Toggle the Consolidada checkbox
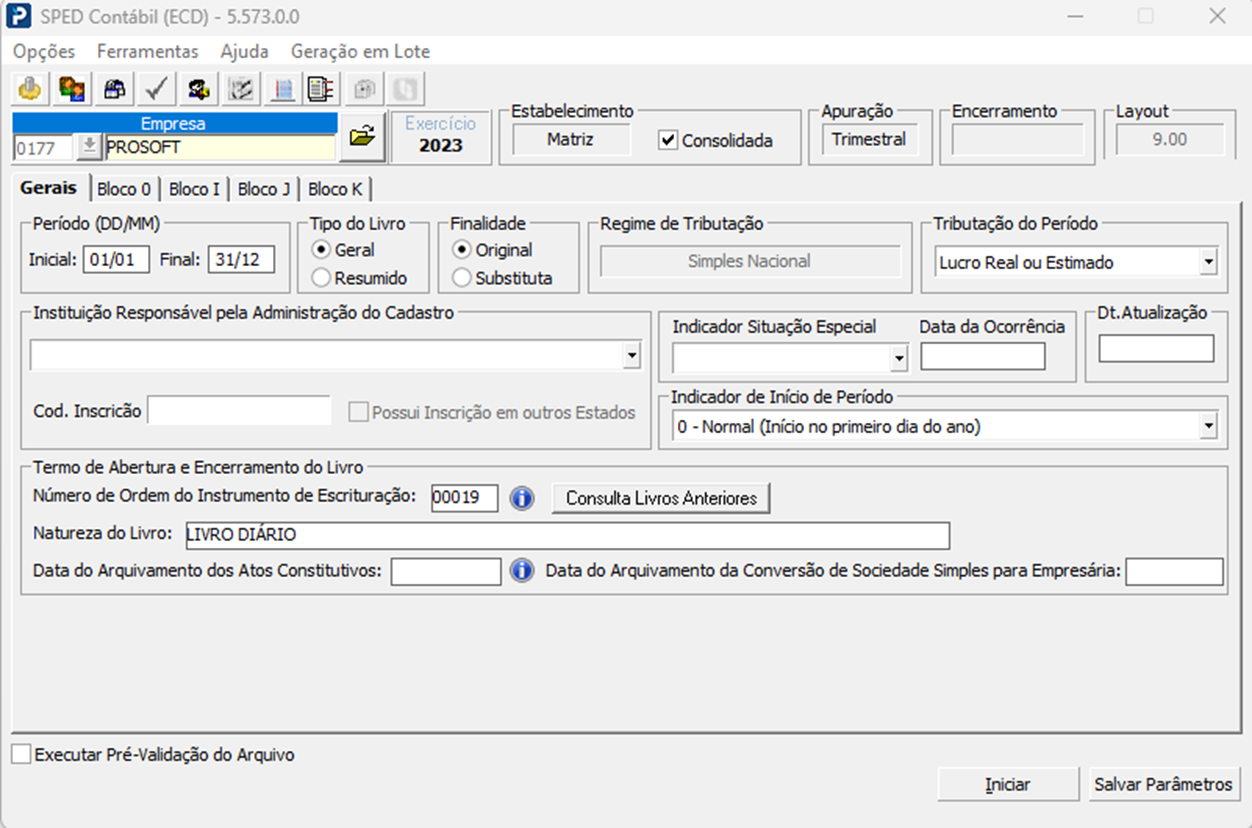The width and height of the screenshot is (1252, 828). click(x=668, y=141)
